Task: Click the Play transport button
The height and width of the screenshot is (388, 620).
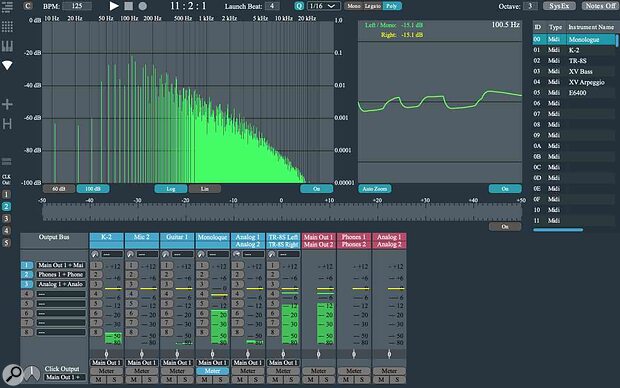Action: 114,6
